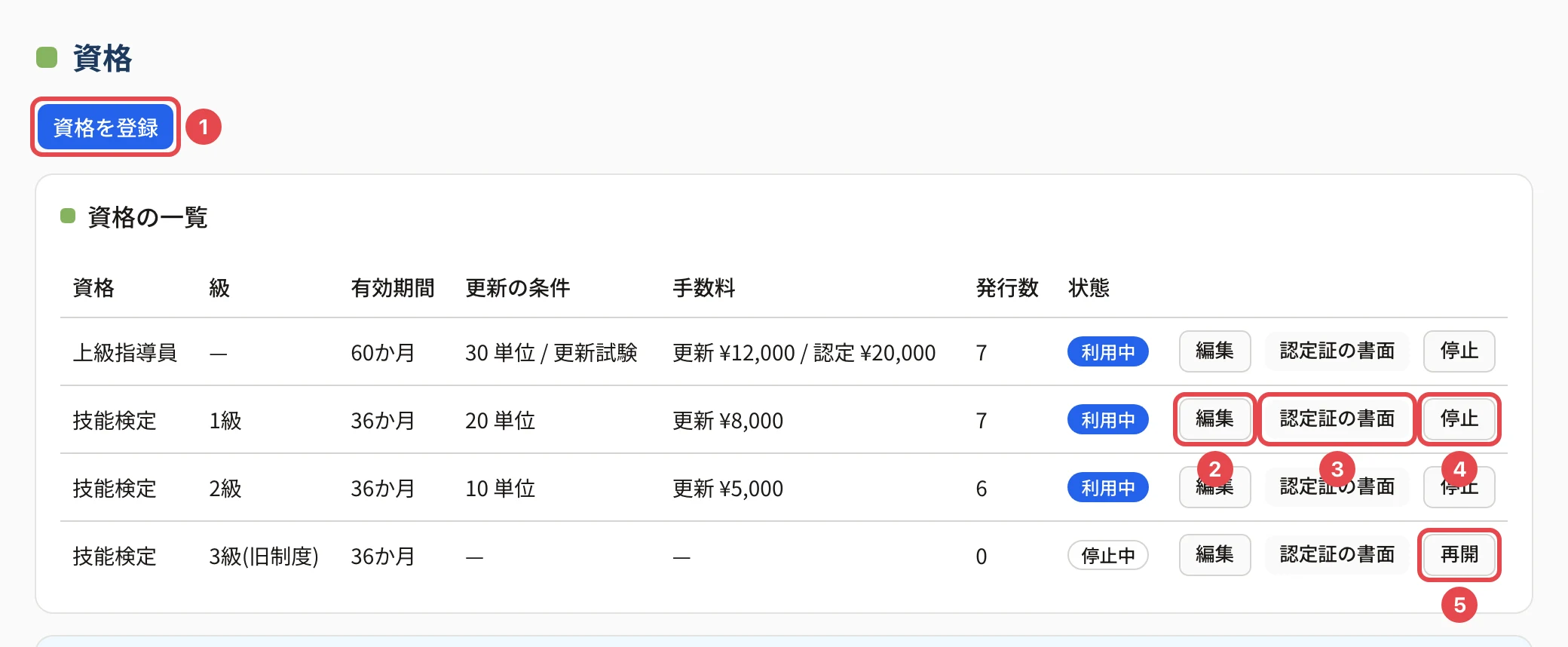Open 認定証の書面 for 上級指導員
Image resolution: width=1568 pixels, height=647 pixels.
[1337, 351]
